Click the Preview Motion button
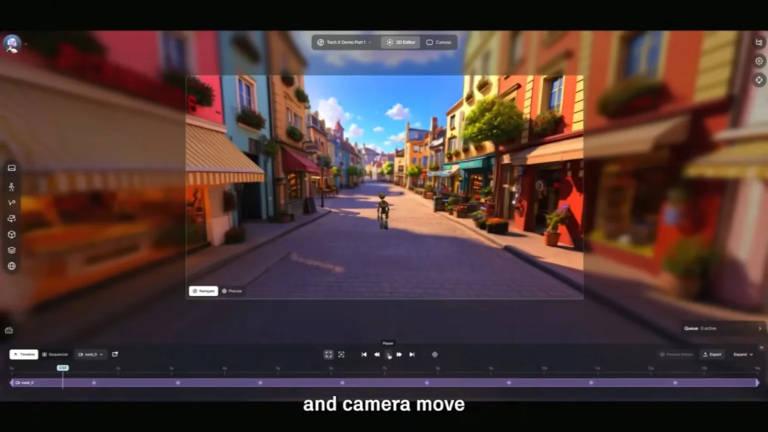Viewport: 768px width, 432px height. point(676,355)
